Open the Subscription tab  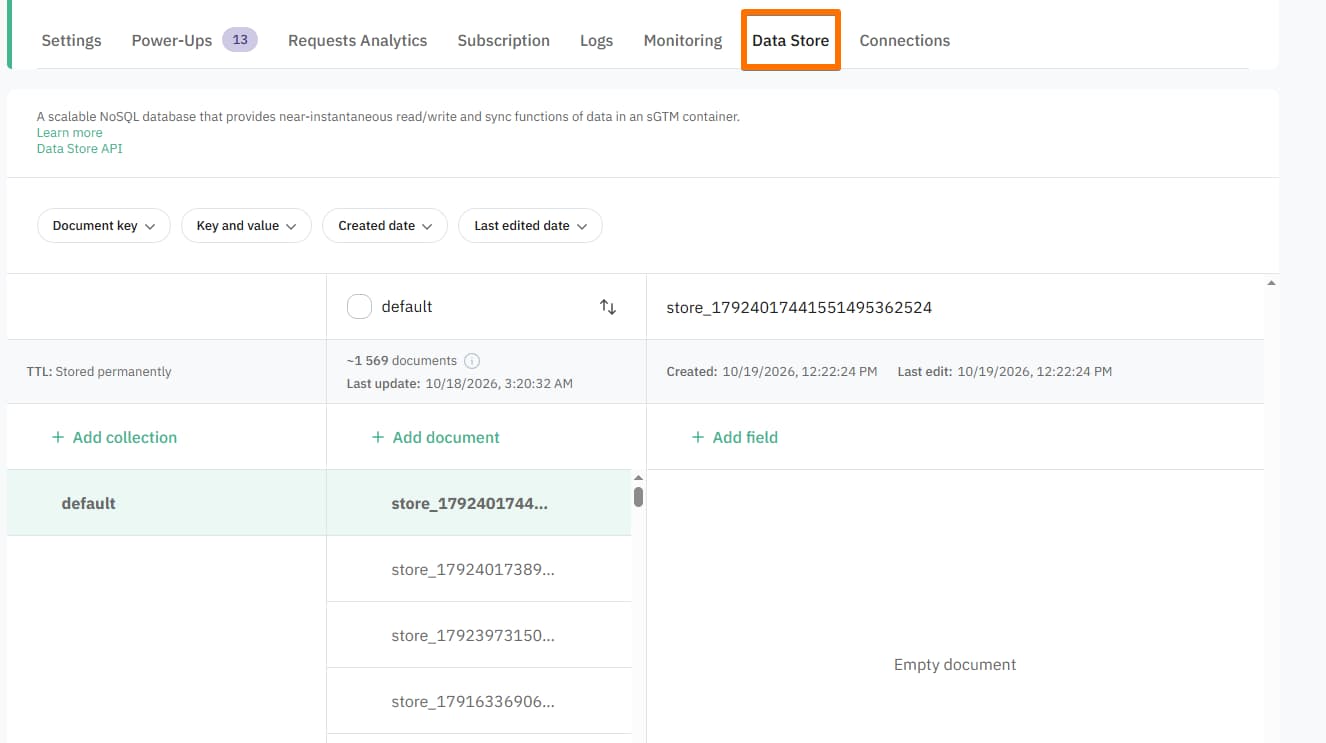click(x=503, y=41)
